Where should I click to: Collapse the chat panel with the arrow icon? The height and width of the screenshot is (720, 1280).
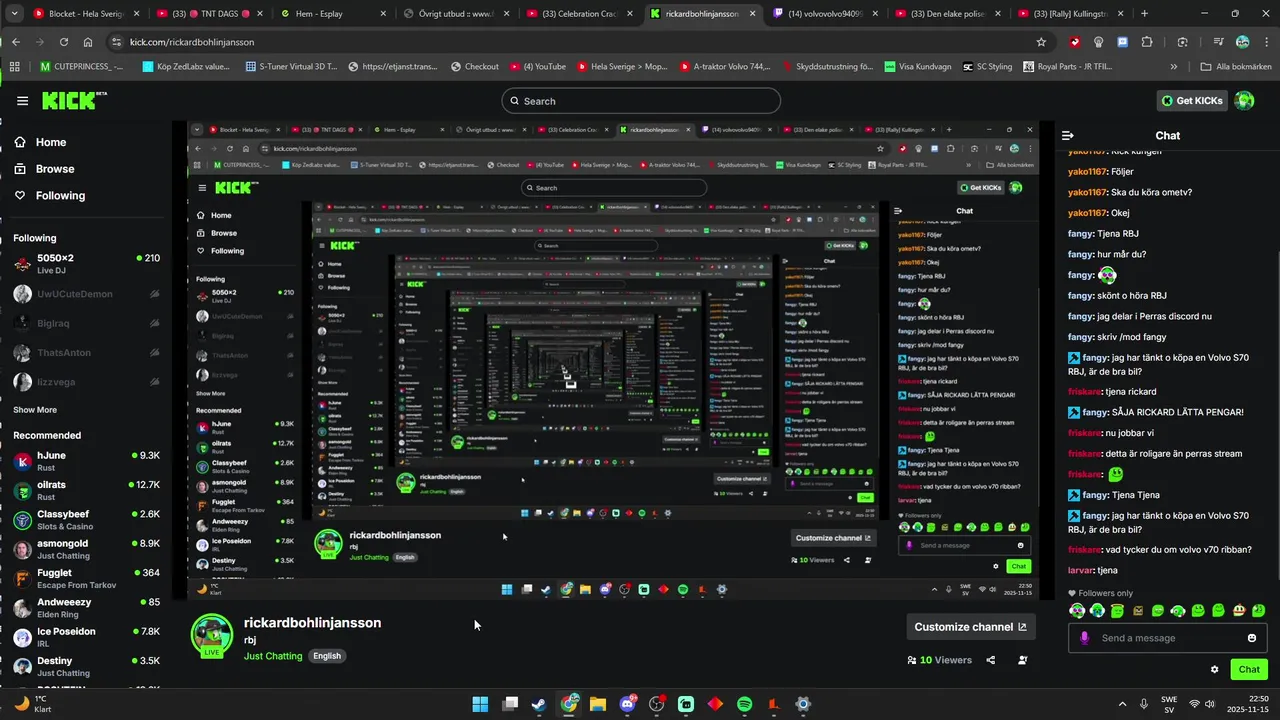pos(1067,135)
